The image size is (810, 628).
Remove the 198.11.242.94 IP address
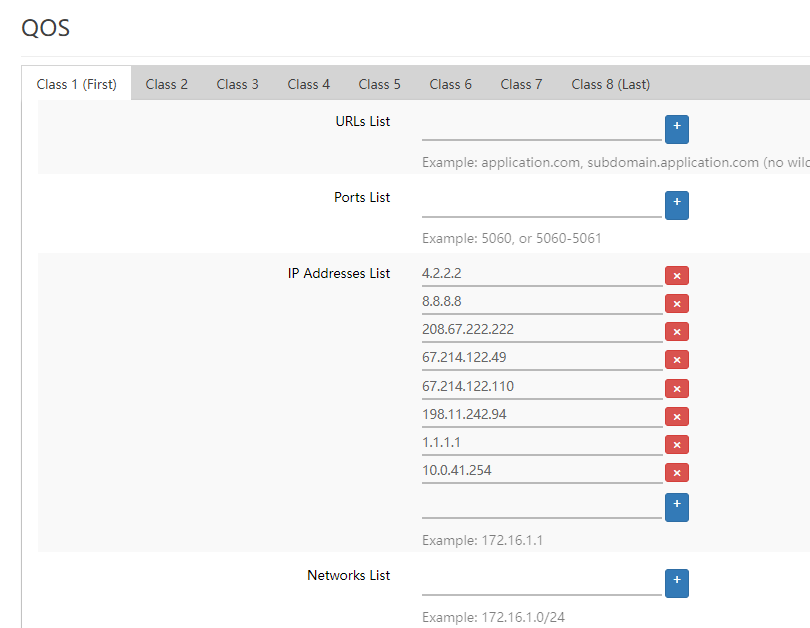coord(677,417)
